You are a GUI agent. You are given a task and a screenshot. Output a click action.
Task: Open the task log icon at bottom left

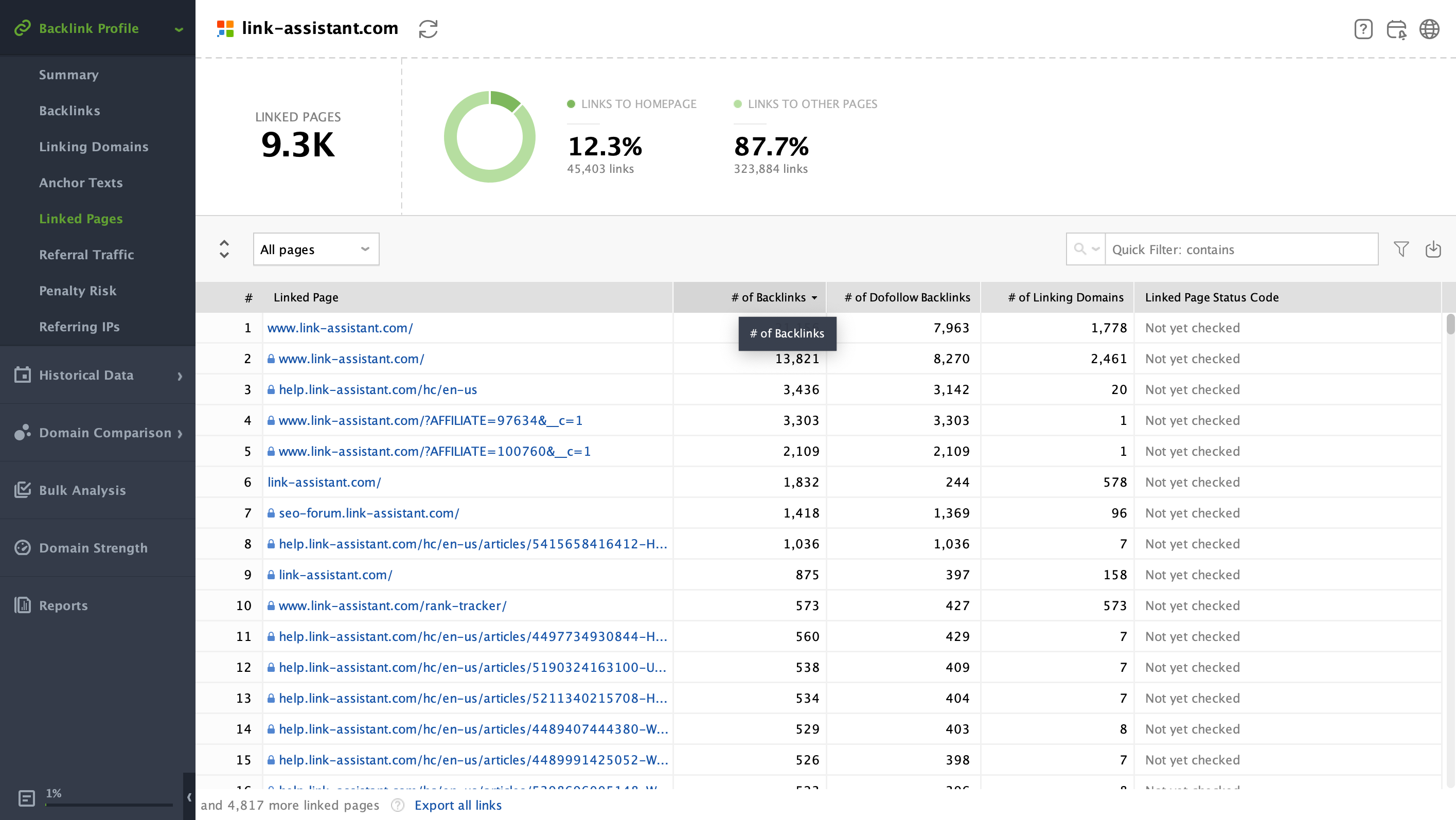click(26, 798)
